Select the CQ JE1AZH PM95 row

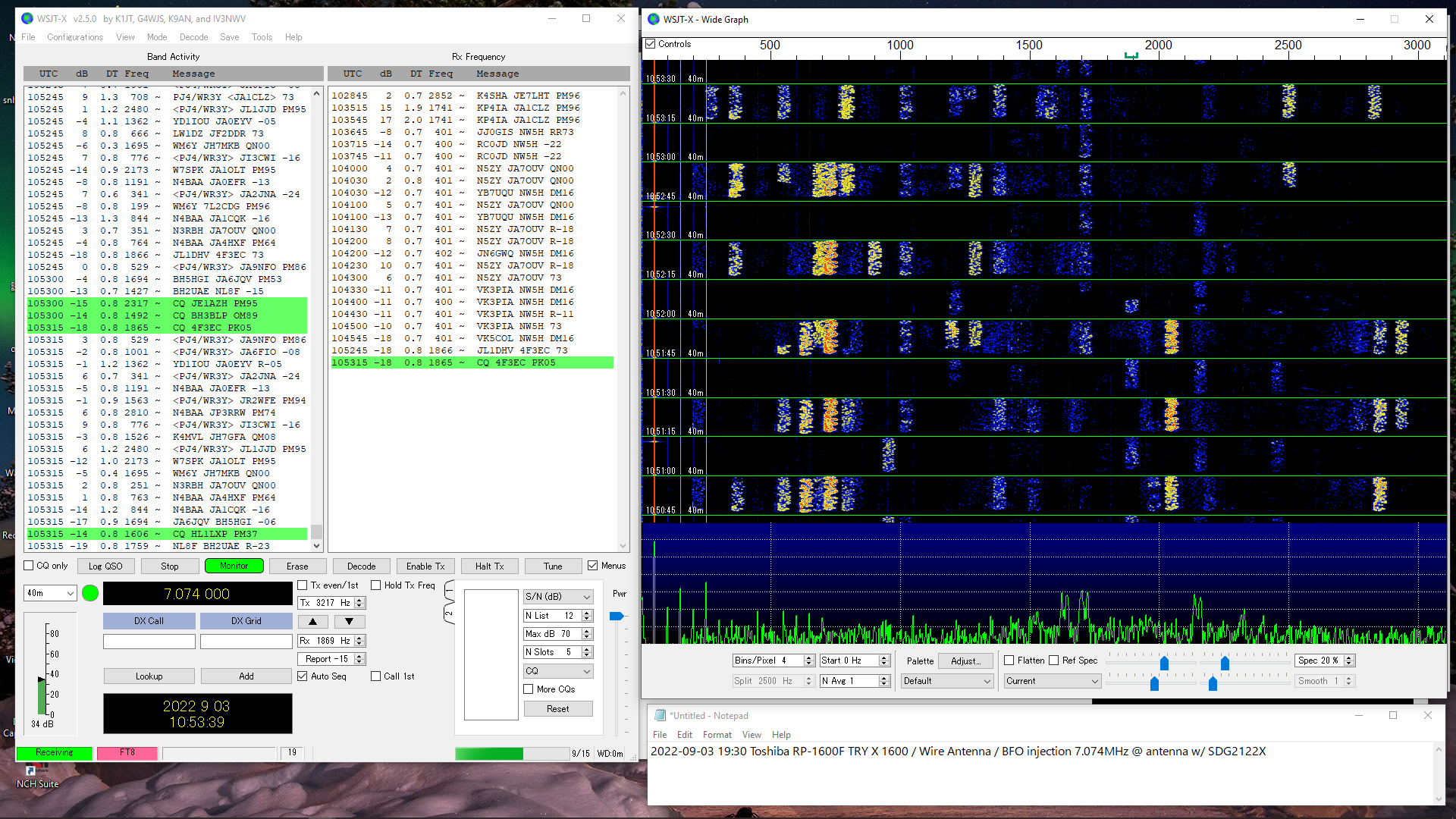click(x=167, y=303)
